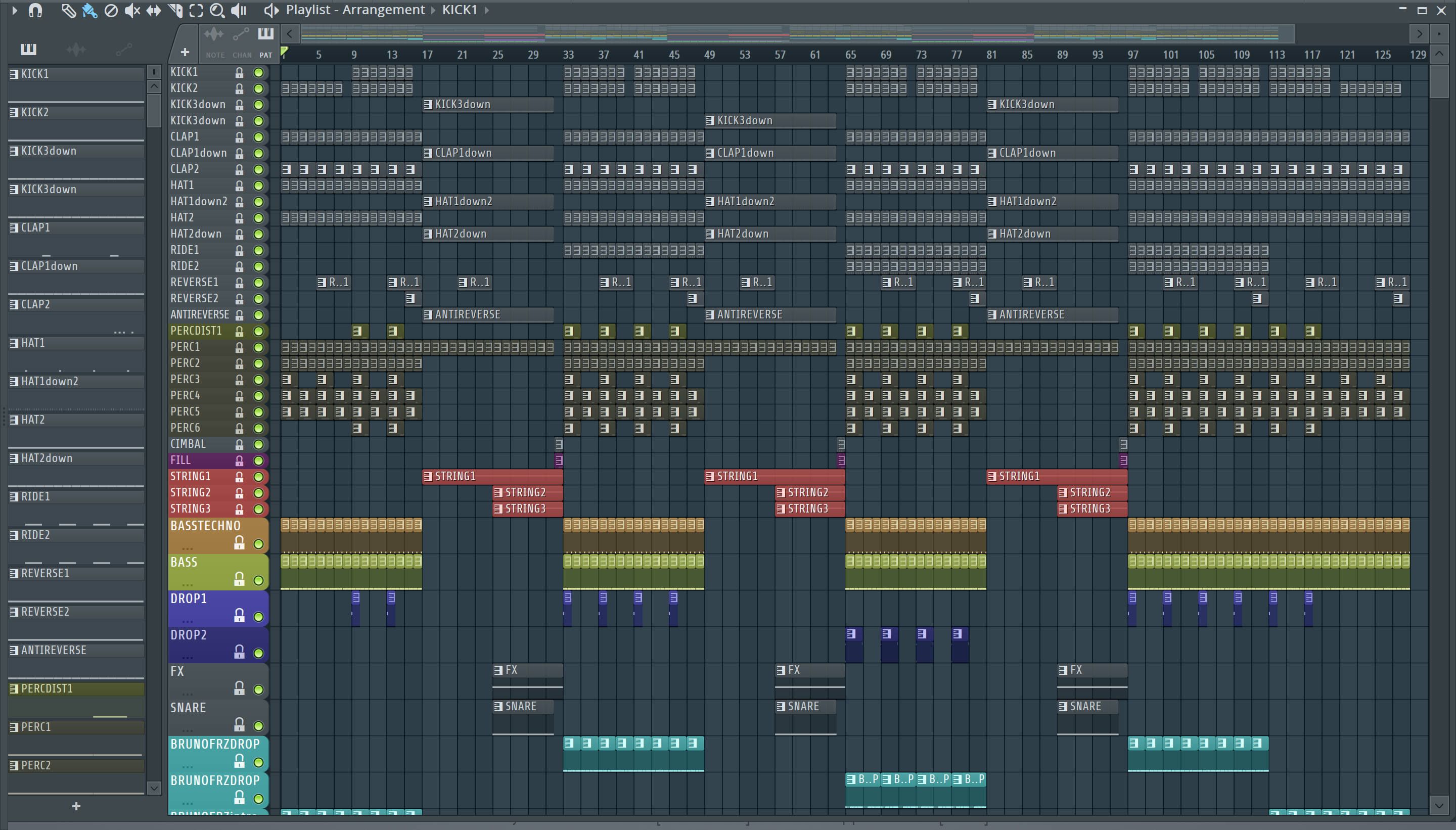Select the Select marquee tool
The image size is (1456, 830).
pyautogui.click(x=196, y=10)
